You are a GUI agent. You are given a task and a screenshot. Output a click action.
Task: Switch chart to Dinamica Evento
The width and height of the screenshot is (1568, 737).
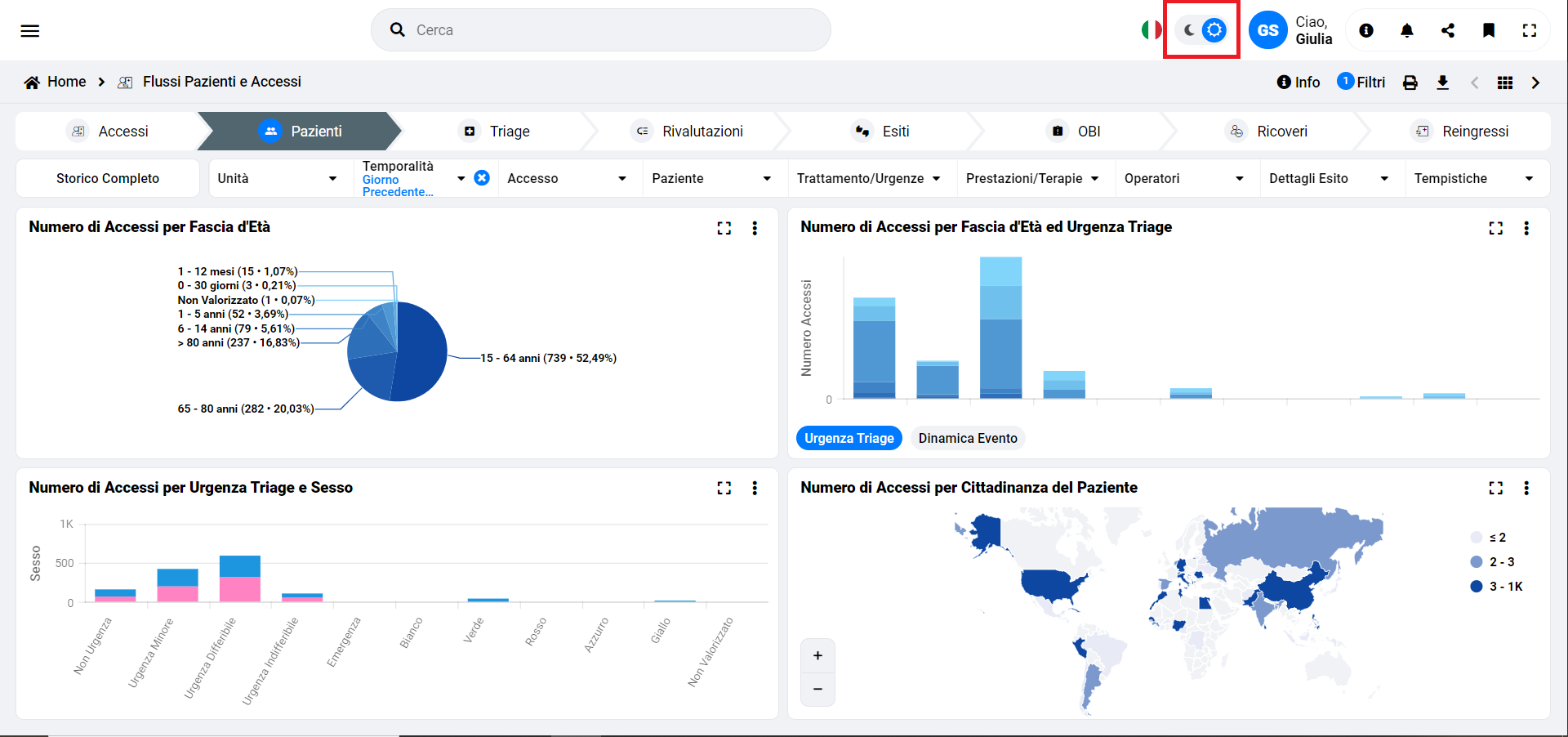(x=967, y=439)
